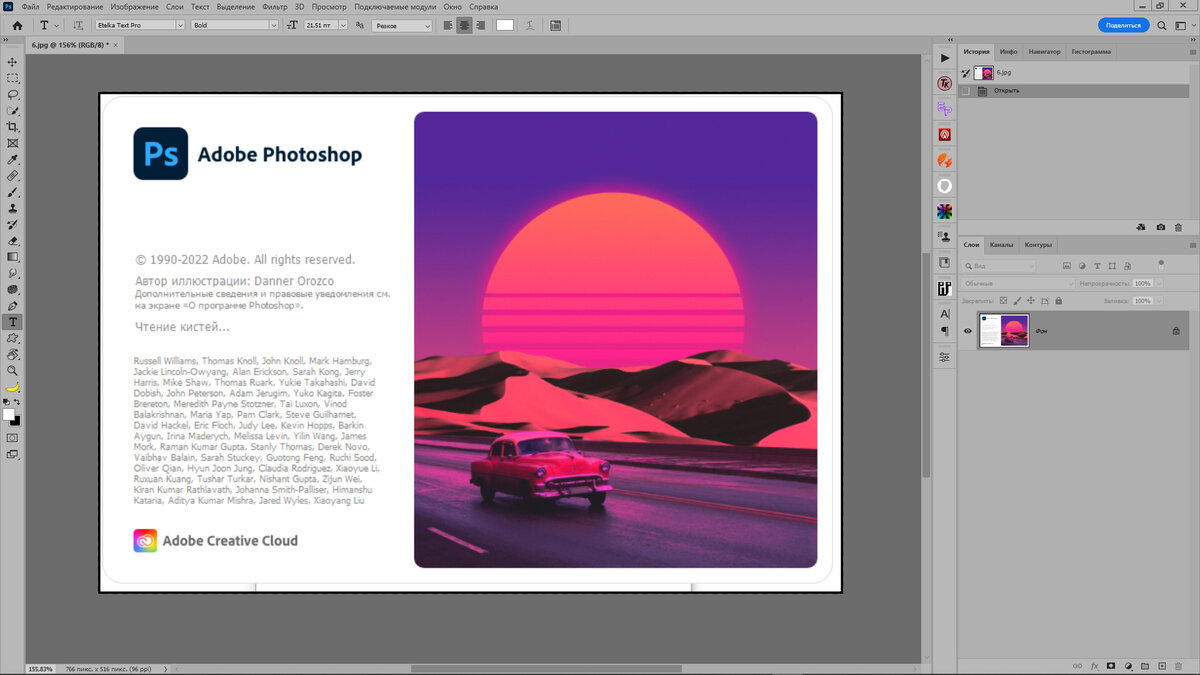Screen dimensions: 1200x675
Task: Open the Фильтр menu
Action: tap(274, 7)
